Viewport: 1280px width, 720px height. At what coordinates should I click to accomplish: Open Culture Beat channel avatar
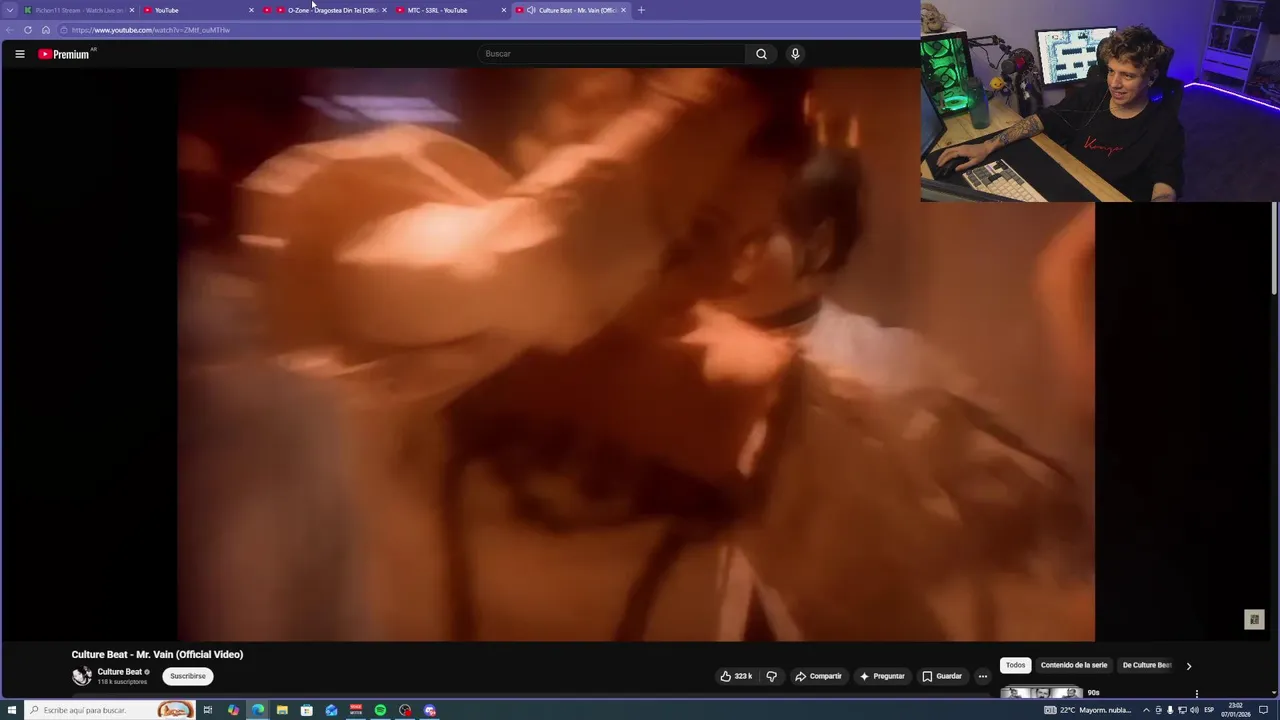(x=81, y=676)
